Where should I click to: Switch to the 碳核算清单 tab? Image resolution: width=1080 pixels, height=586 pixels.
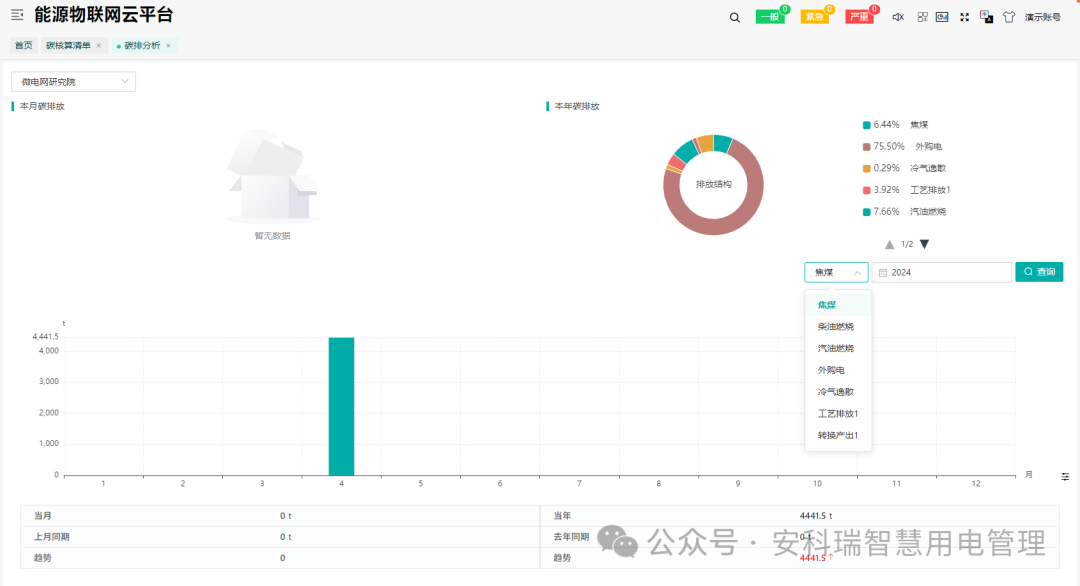(x=68, y=45)
